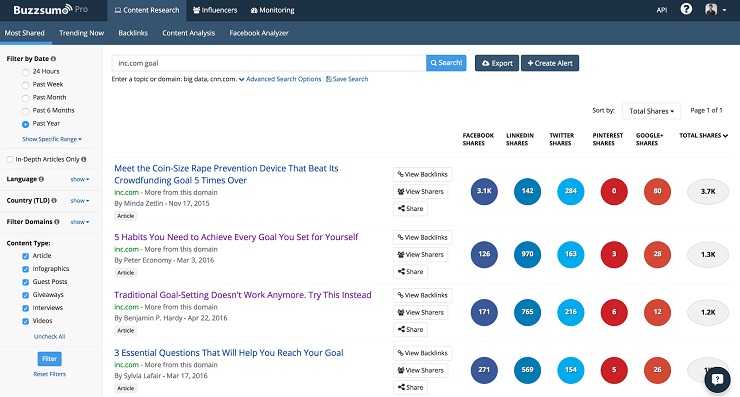740x397 pixels.
Task: Click the Reset Filters link
Action: tap(50, 374)
